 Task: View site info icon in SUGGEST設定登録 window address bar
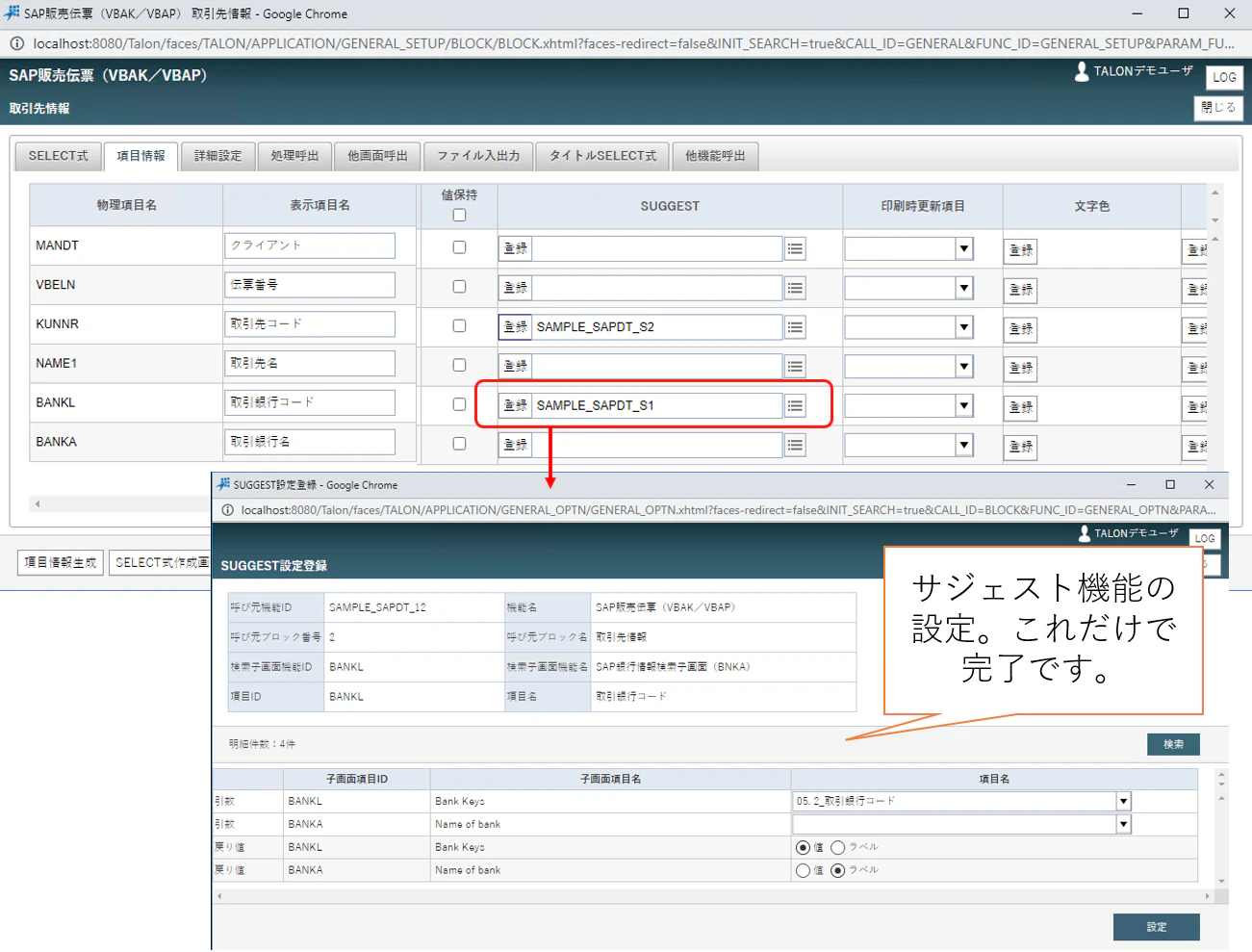[228, 510]
